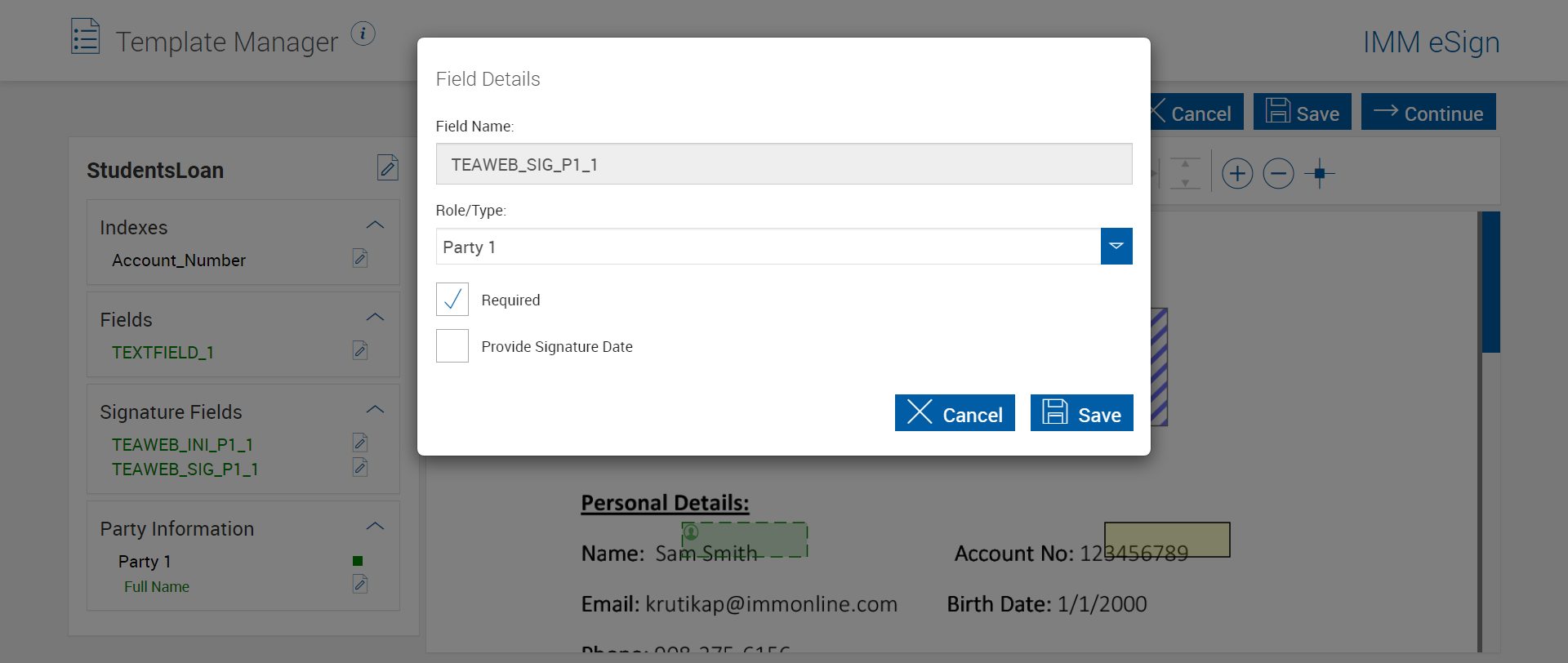
Task: Collapse the Indexes section
Action: click(x=375, y=225)
